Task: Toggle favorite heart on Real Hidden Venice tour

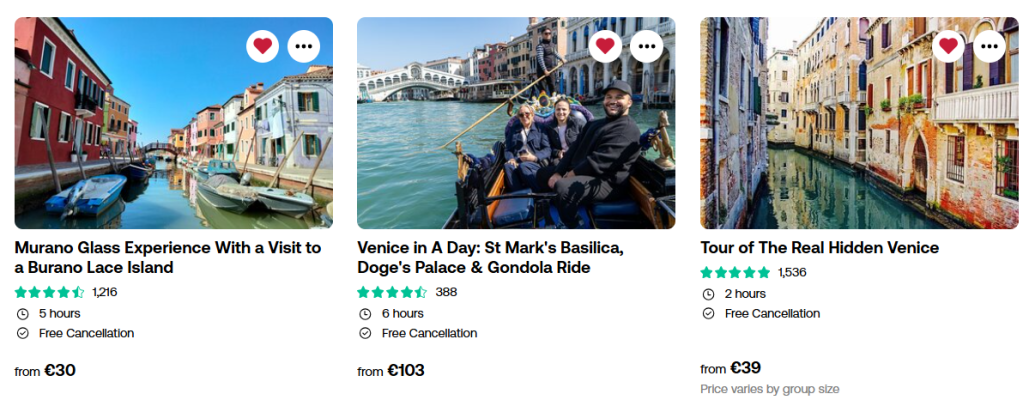Action: tap(948, 46)
